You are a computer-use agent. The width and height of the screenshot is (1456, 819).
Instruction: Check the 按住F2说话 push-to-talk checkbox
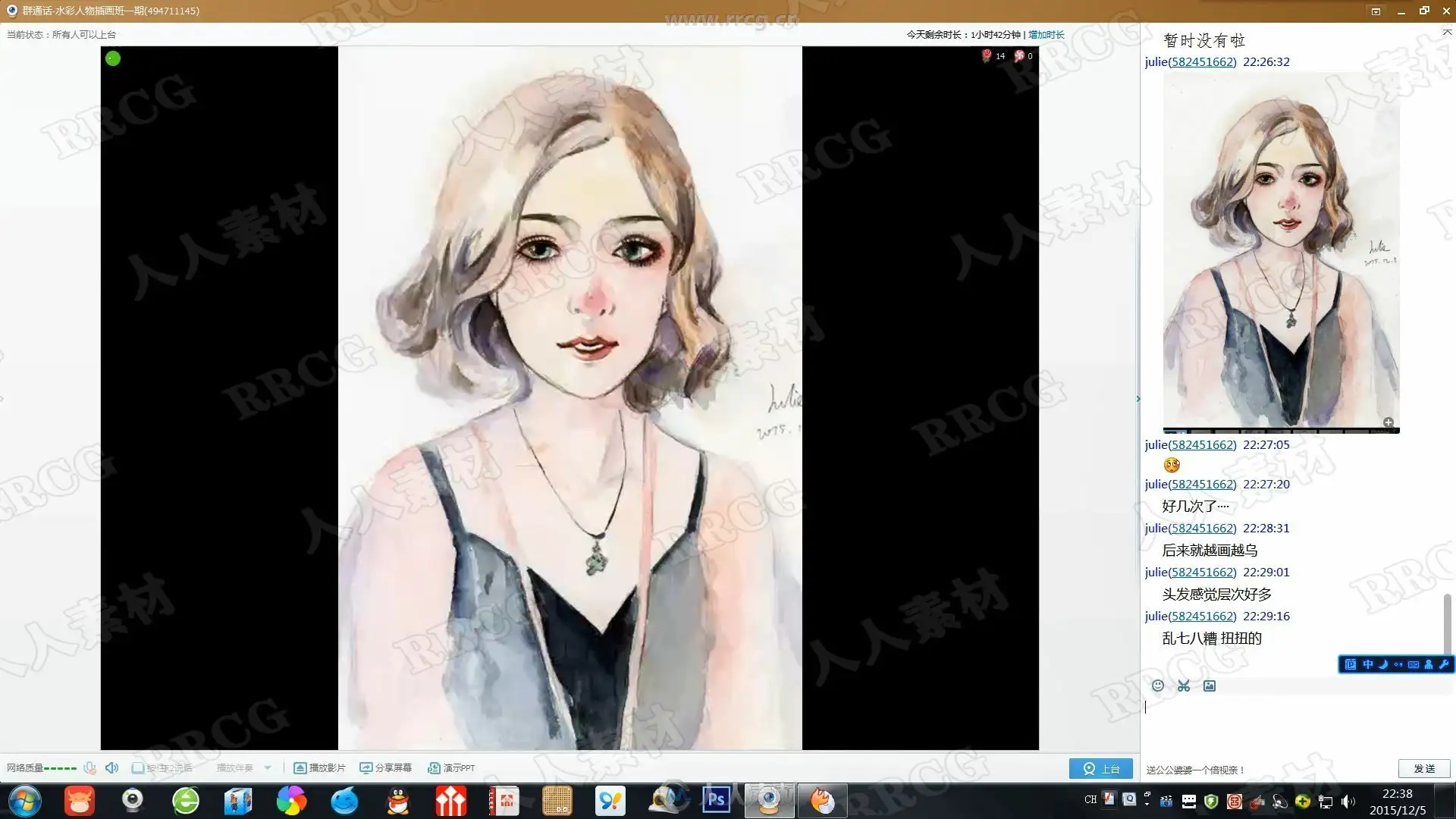[137, 768]
